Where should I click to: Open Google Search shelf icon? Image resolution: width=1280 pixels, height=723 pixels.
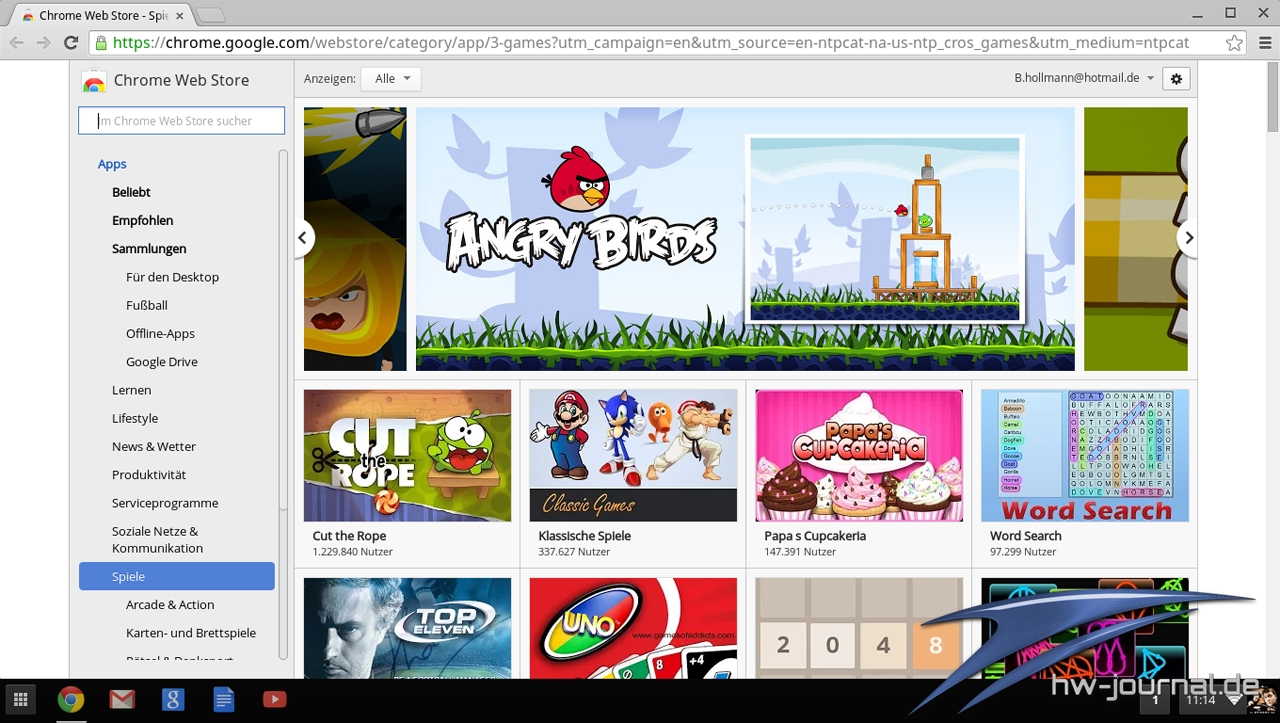tap(173, 700)
